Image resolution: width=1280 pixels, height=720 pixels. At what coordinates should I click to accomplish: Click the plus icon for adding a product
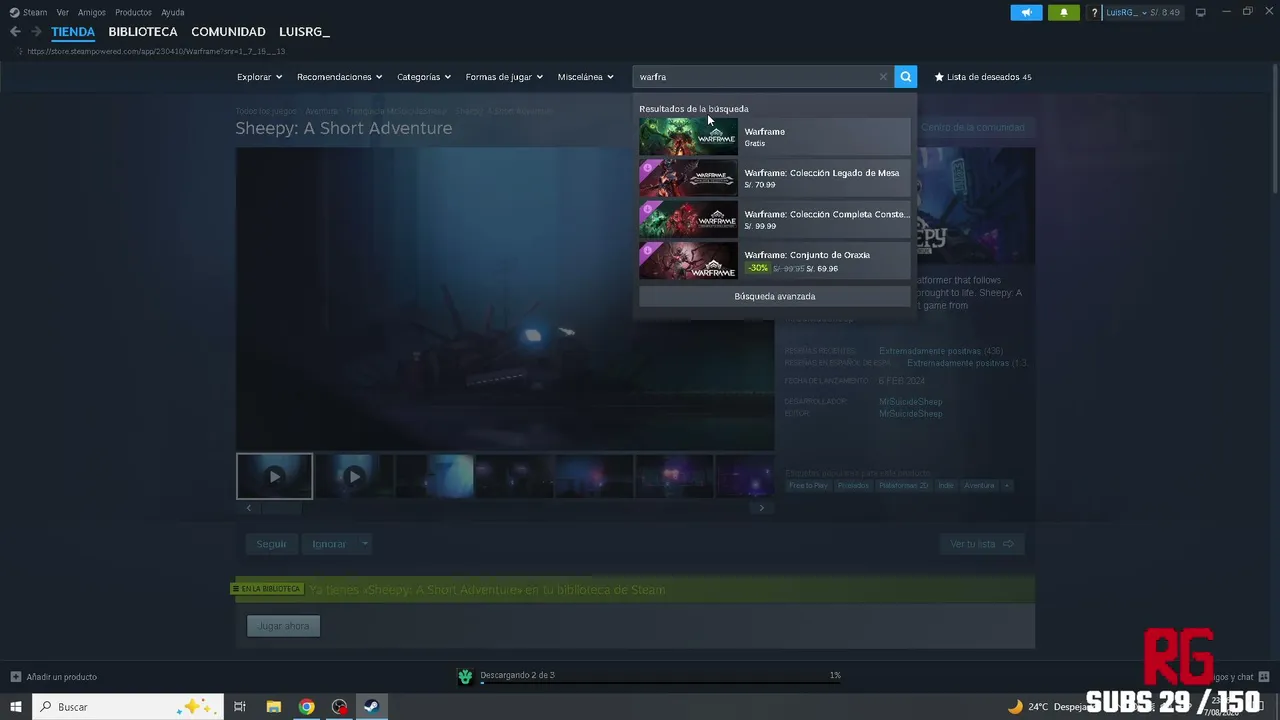(x=15, y=677)
